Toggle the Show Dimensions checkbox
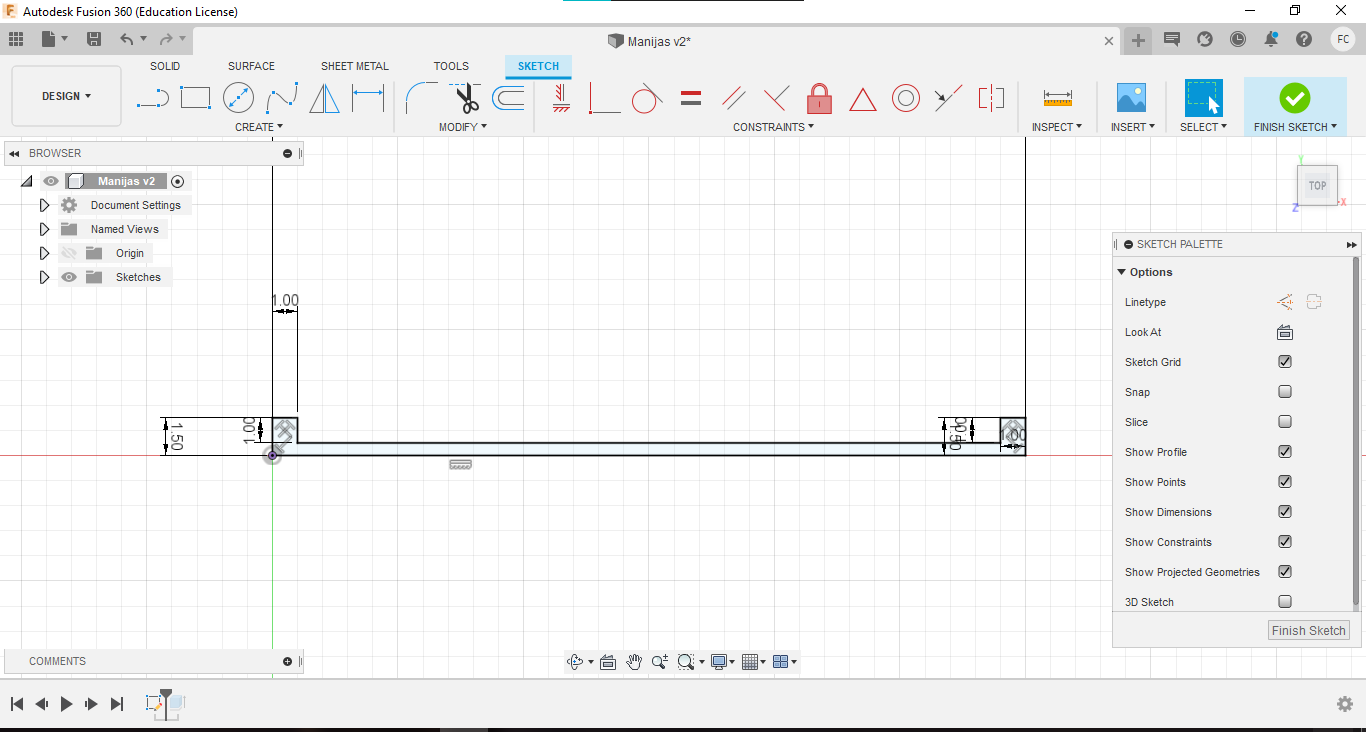1366x732 pixels. pos(1285,512)
